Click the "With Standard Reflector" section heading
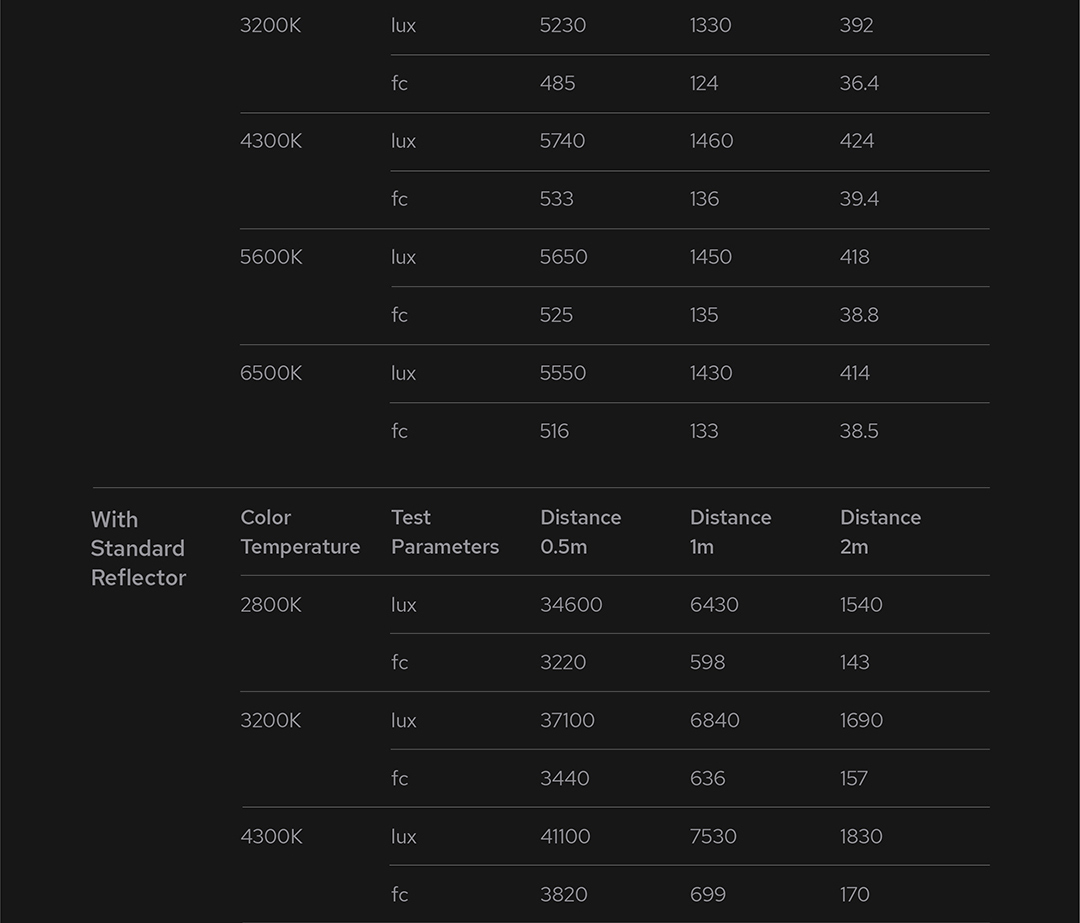Viewport: 1080px width, 923px height. pos(138,548)
